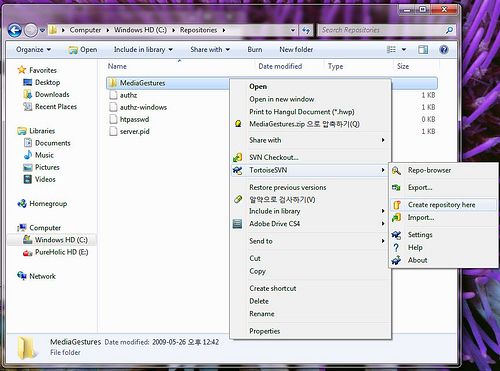
Task: Click the change view icon
Action: [x=391, y=50]
